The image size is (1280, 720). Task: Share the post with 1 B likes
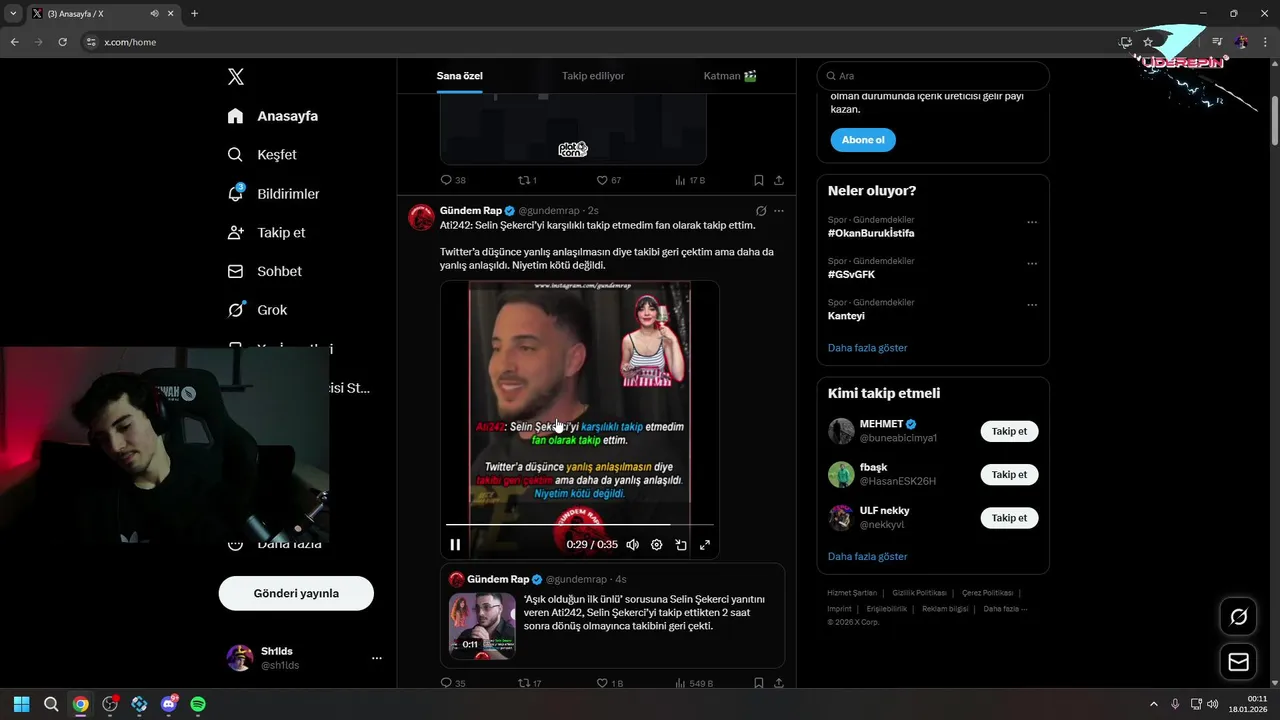pos(779,684)
